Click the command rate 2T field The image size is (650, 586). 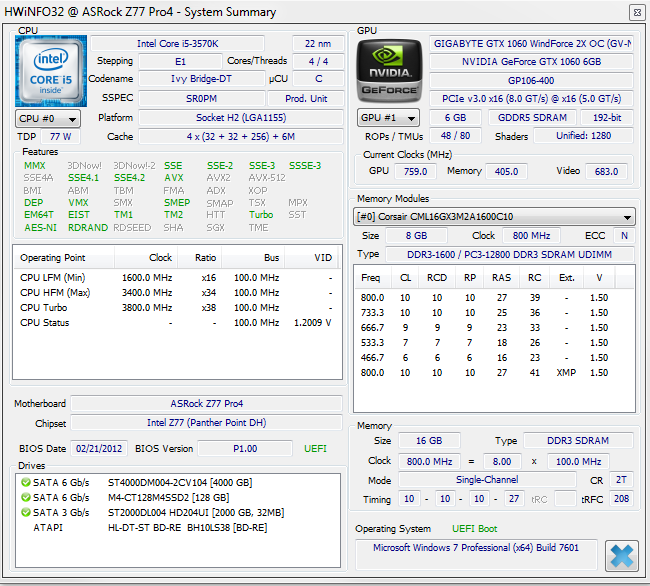coord(621,480)
